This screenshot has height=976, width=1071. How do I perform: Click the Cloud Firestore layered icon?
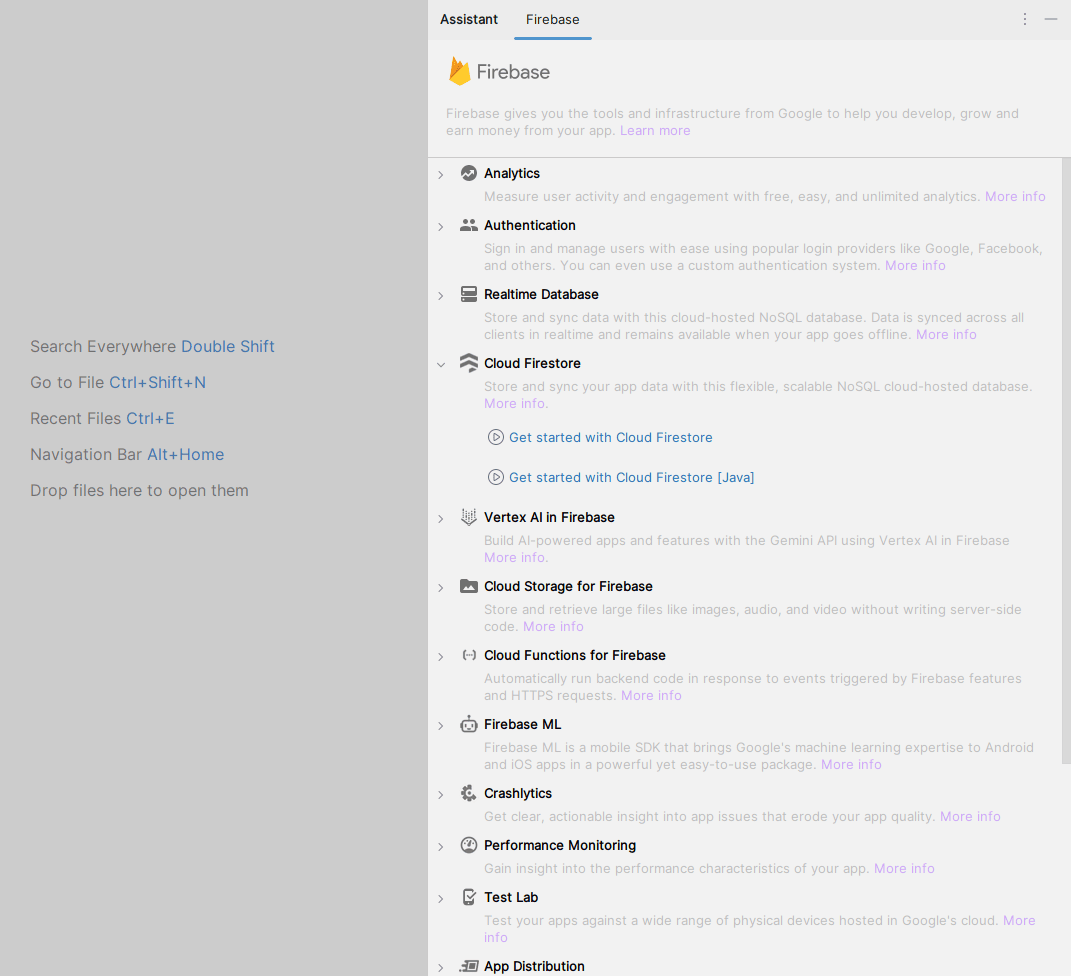click(x=469, y=363)
